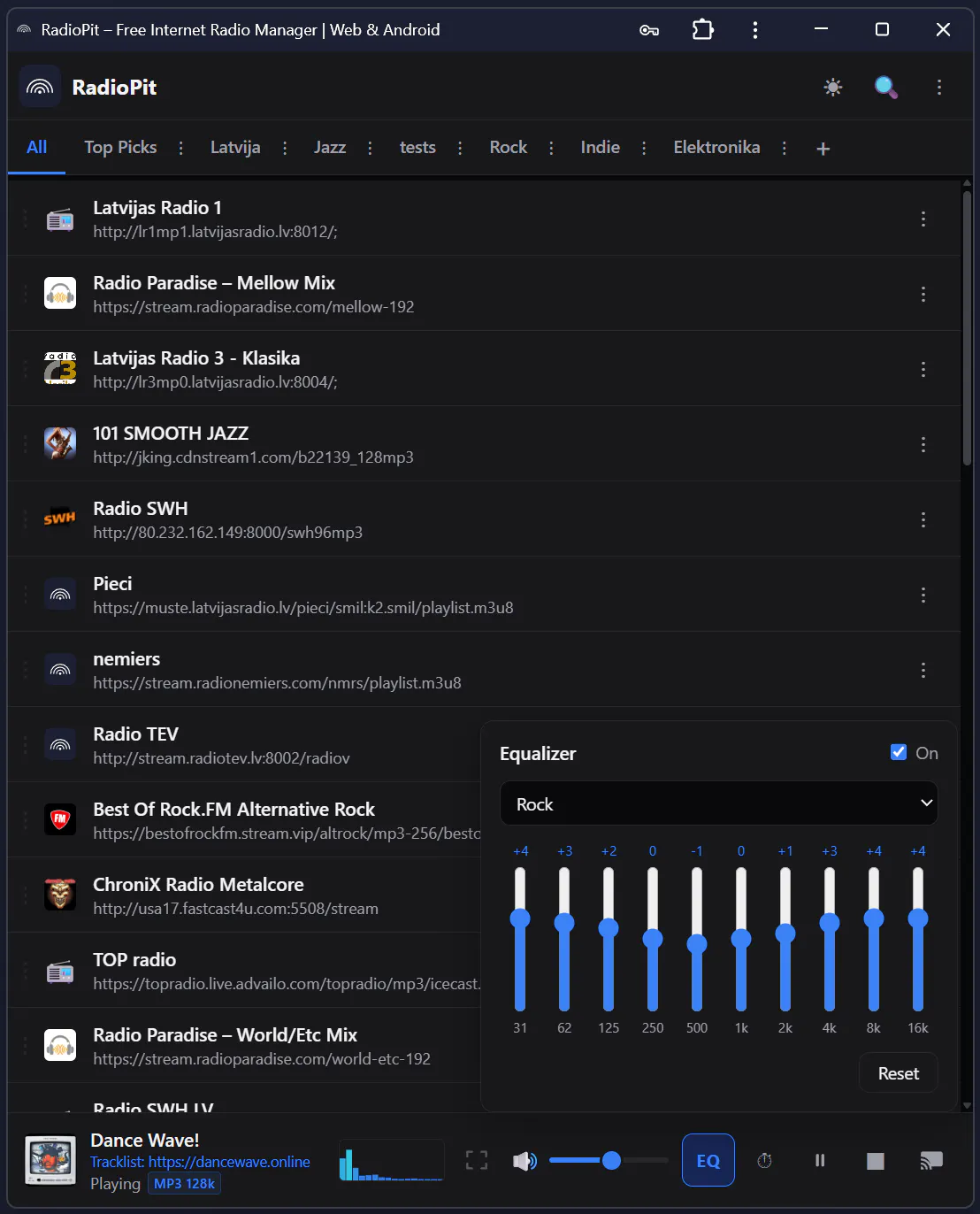Viewport: 980px width, 1214px height.
Task: Toggle fullscreen visualizer icon
Action: pos(477,1160)
